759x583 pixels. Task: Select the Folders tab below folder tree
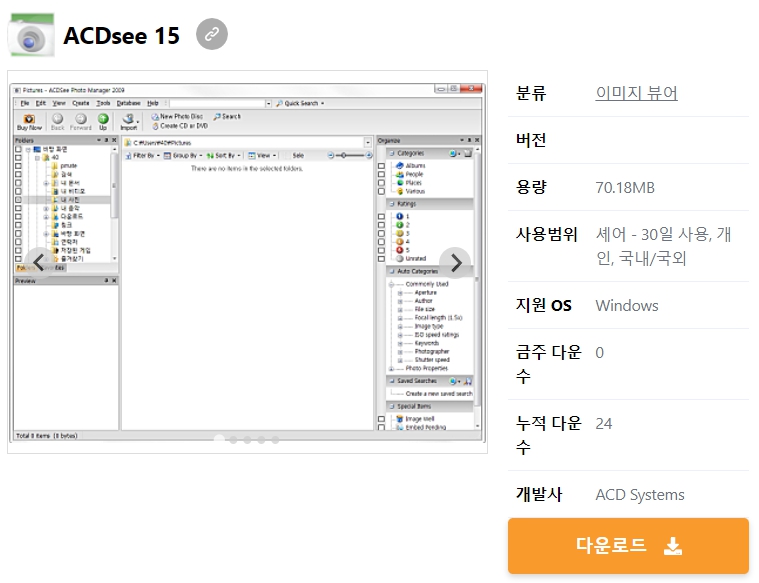26,268
